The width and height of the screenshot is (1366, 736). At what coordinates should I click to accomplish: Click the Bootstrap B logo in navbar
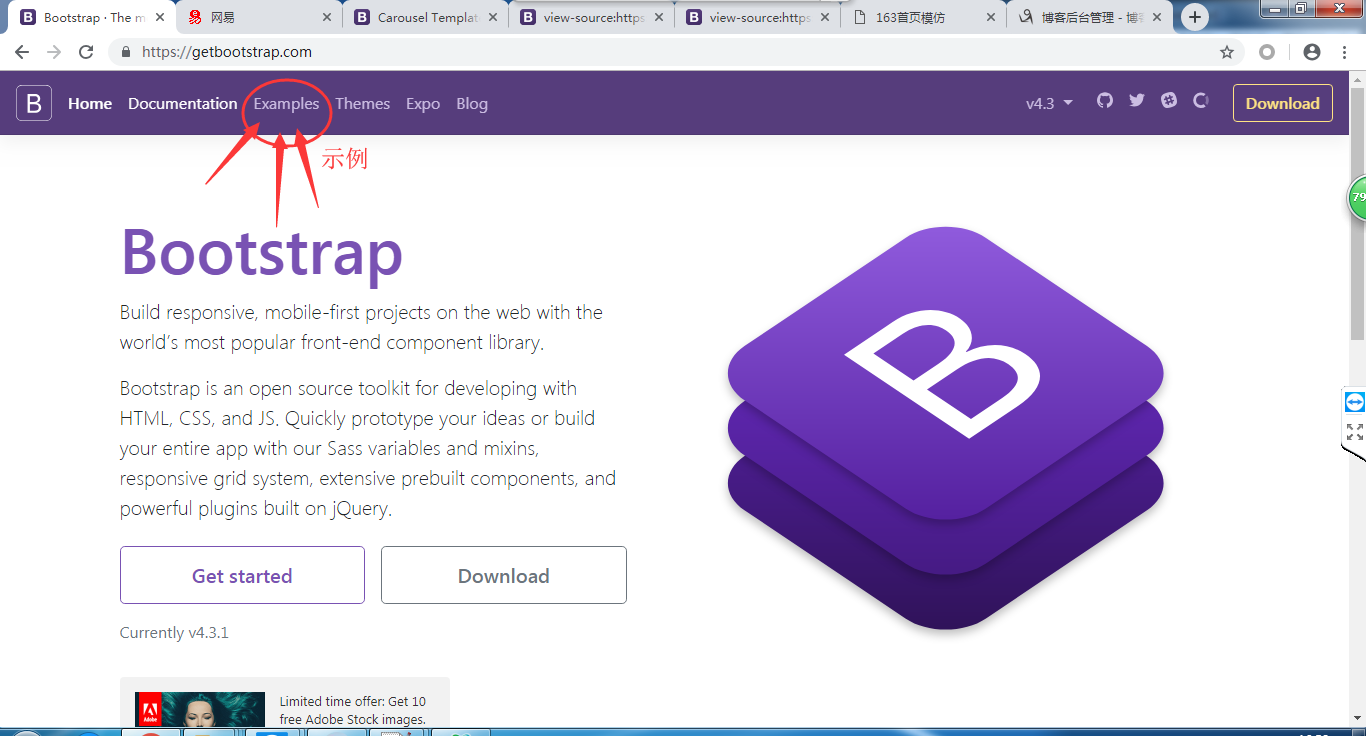tap(34, 103)
